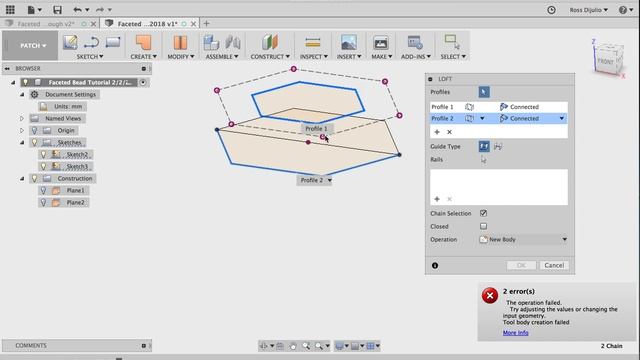The width and height of the screenshot is (640, 360).
Task: Collapse the Construction tree node
Action: coord(22,178)
